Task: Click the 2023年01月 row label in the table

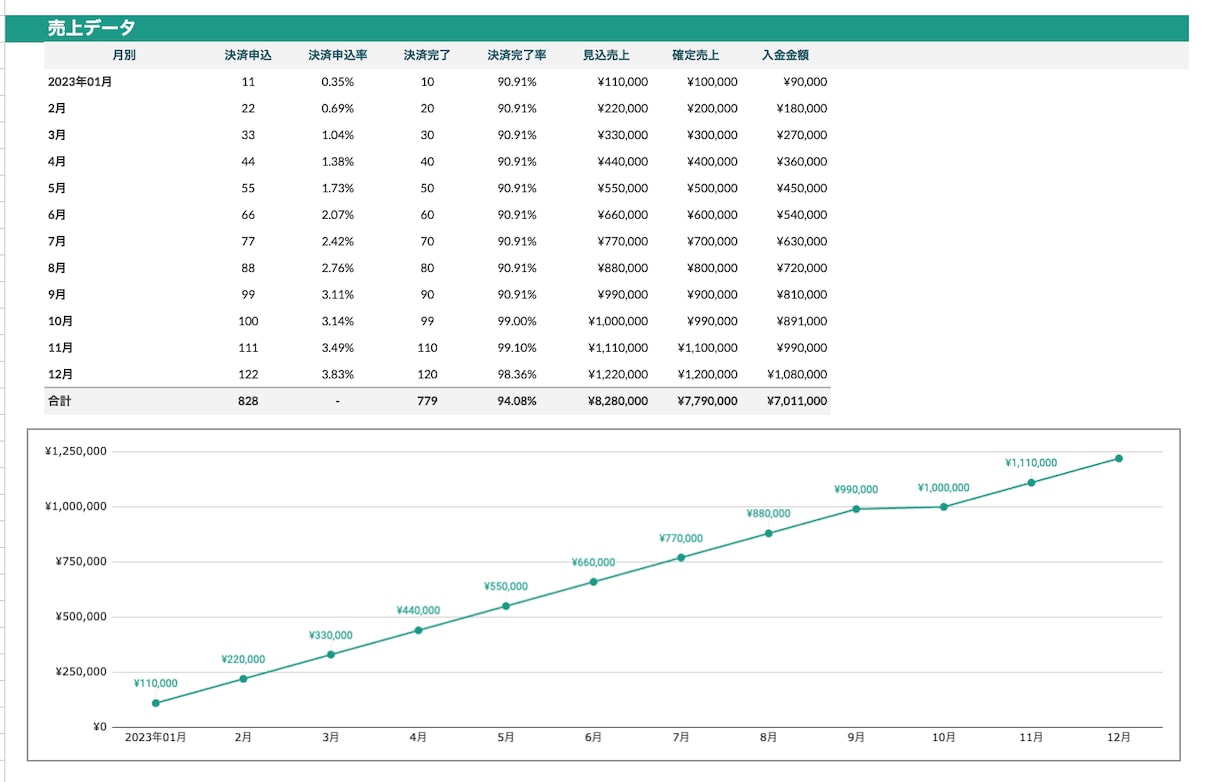Action: click(x=80, y=82)
